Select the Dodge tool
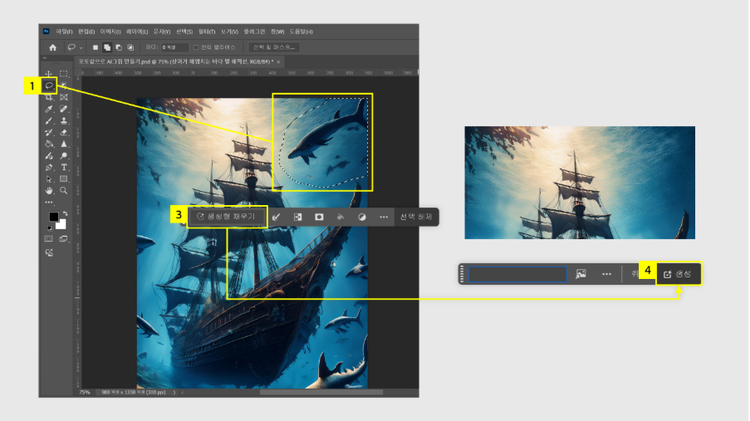Image resolution: width=750 pixels, height=421 pixels. [x=64, y=155]
